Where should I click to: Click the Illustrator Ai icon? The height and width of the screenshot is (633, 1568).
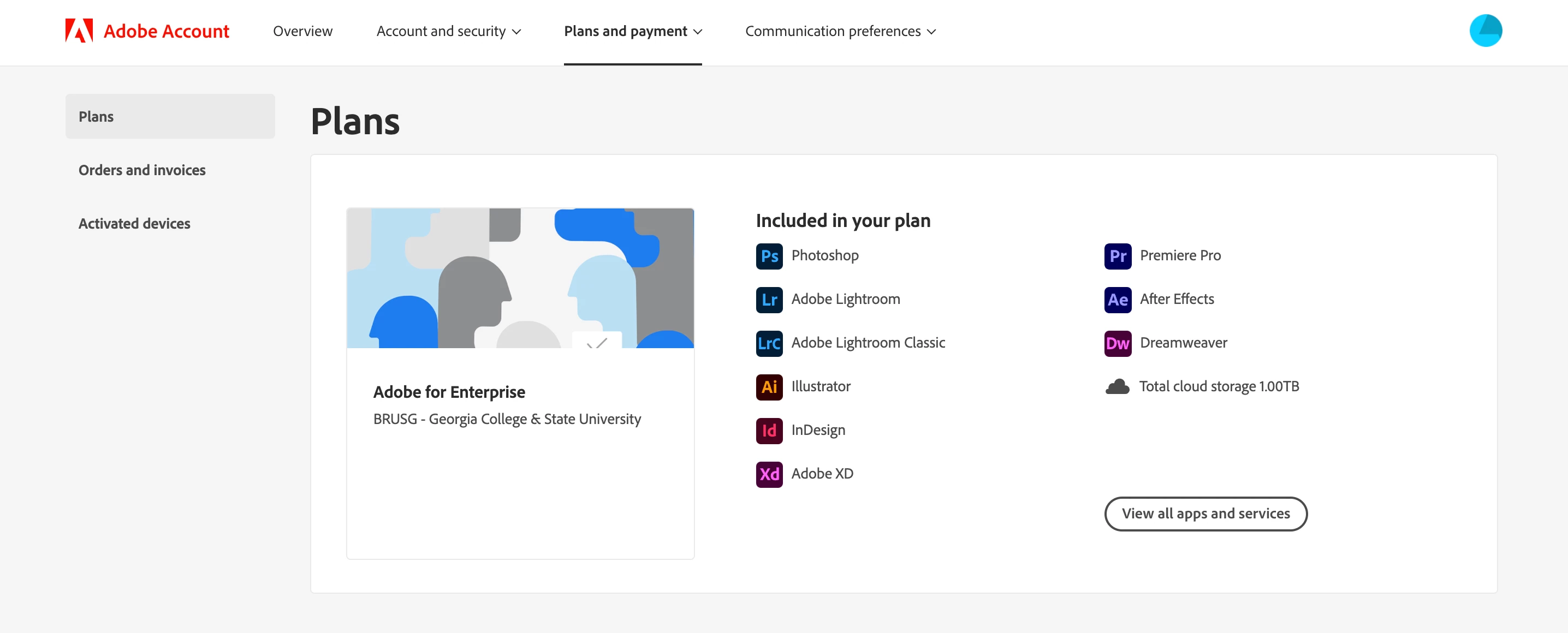769,387
